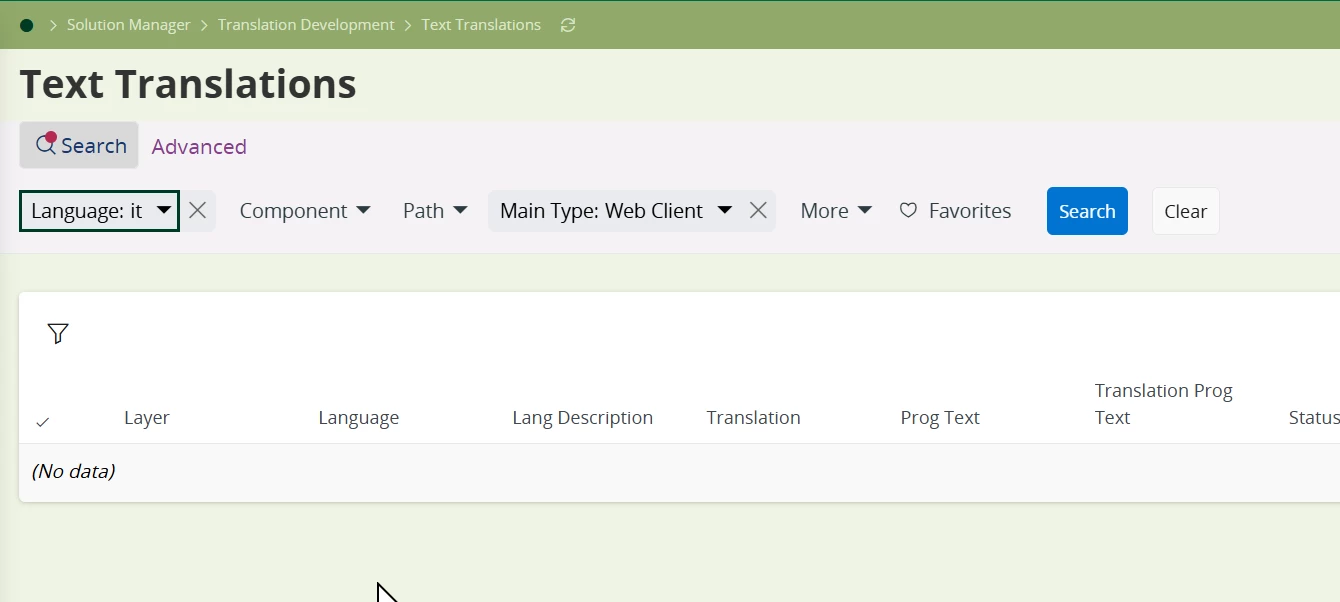1340x602 pixels.
Task: Expand the More filters dropdown
Action: [x=836, y=211]
